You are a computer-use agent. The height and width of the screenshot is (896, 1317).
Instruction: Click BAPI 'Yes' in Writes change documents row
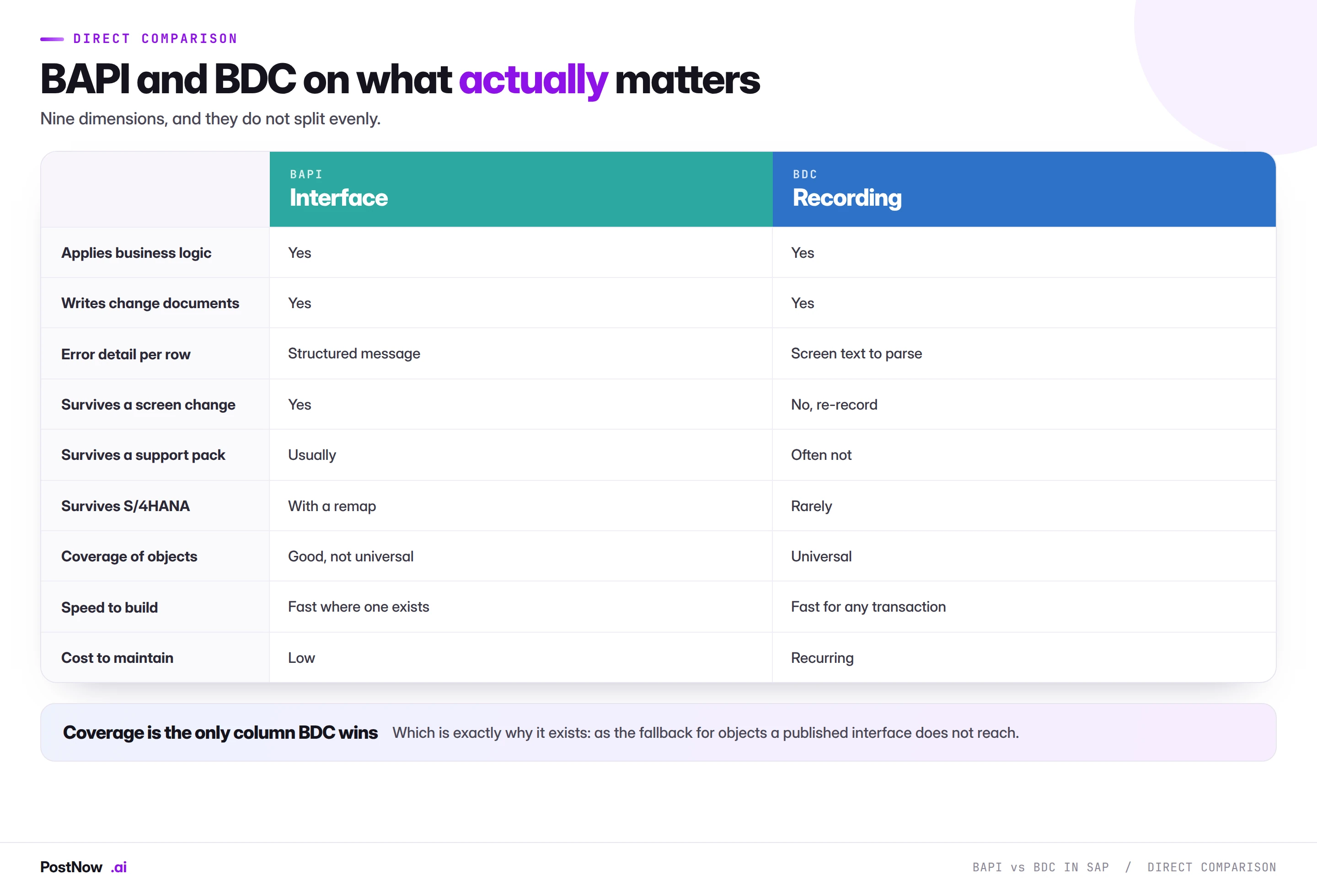tap(299, 303)
